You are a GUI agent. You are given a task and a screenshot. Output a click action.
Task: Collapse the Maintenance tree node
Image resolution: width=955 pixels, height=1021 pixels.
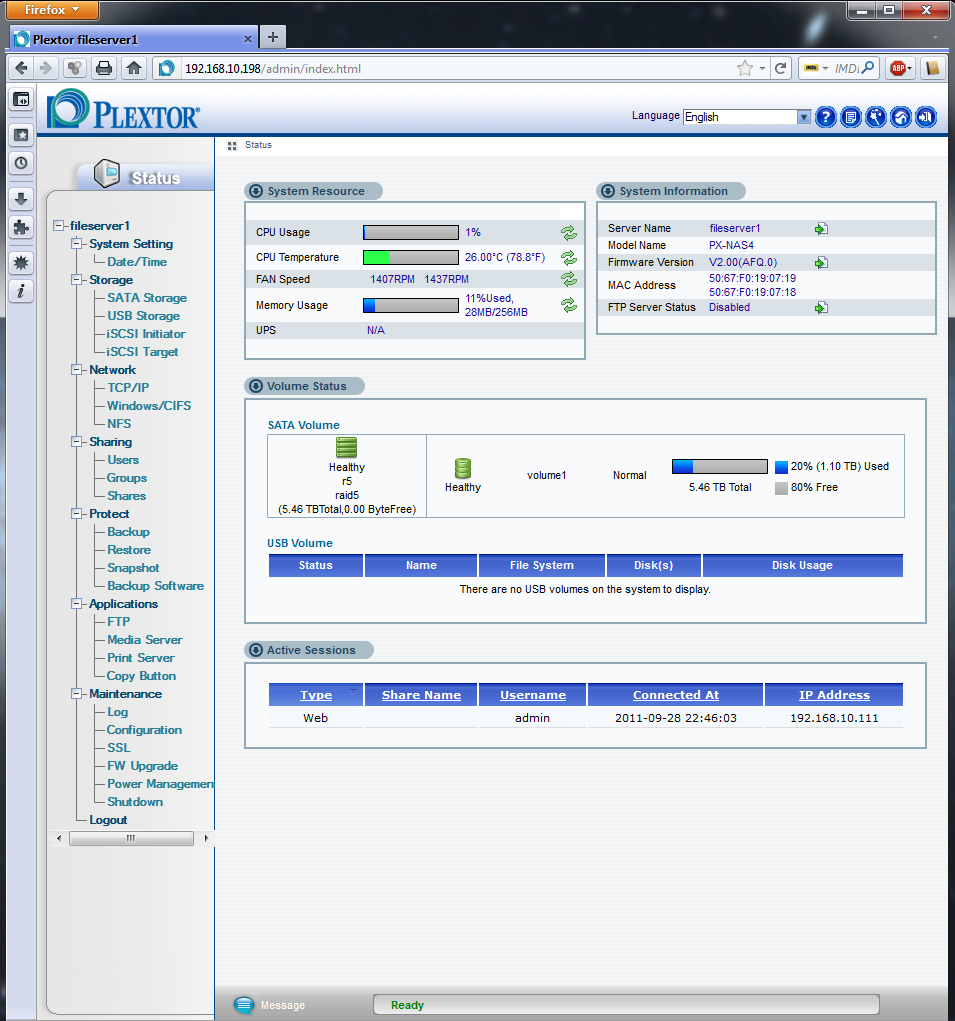[x=77, y=693]
